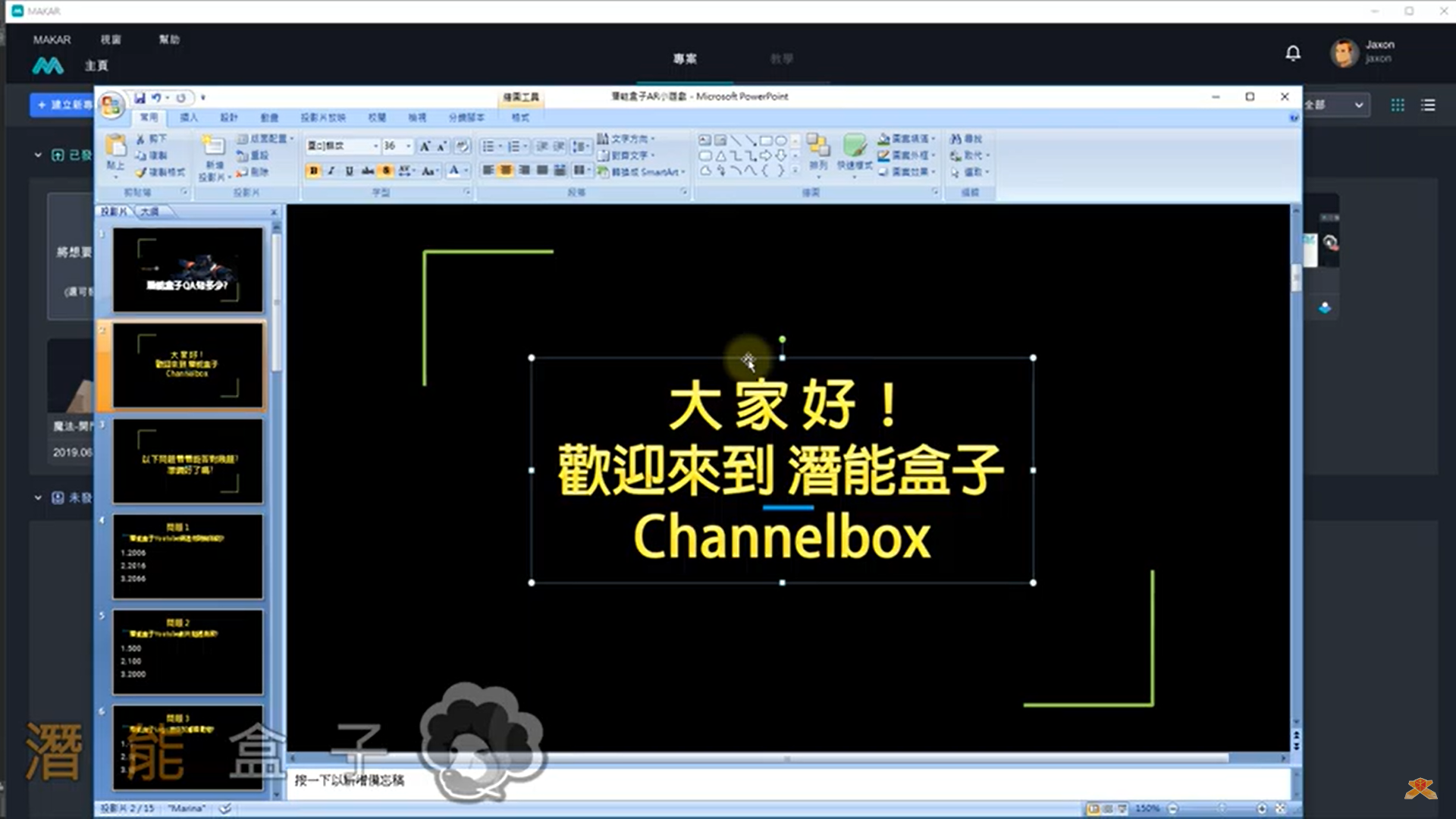This screenshot has width=1456, height=819.
Task: Click Replace in the editing group
Action: pyautogui.click(x=969, y=155)
